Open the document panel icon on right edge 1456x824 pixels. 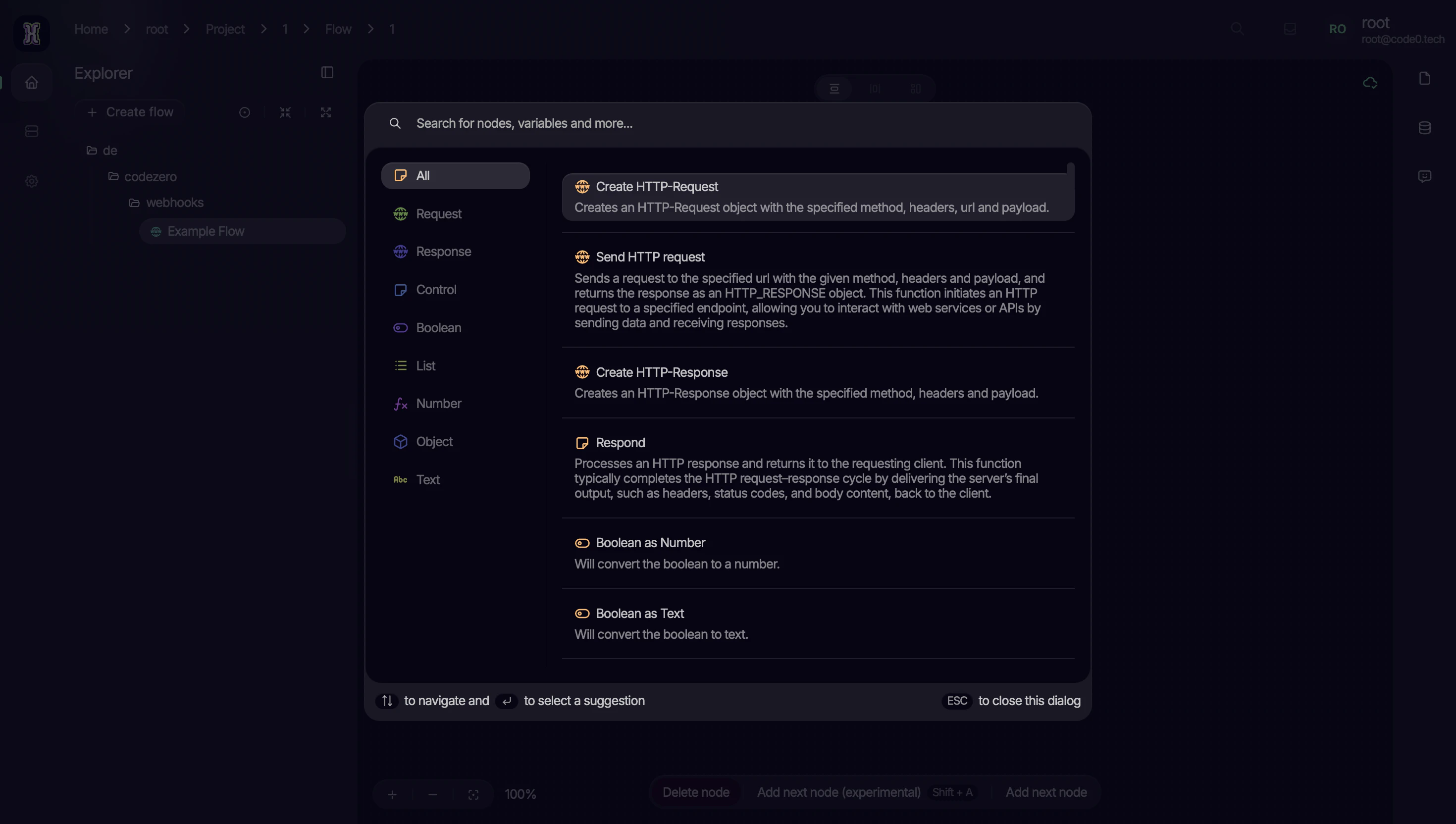1425,78
